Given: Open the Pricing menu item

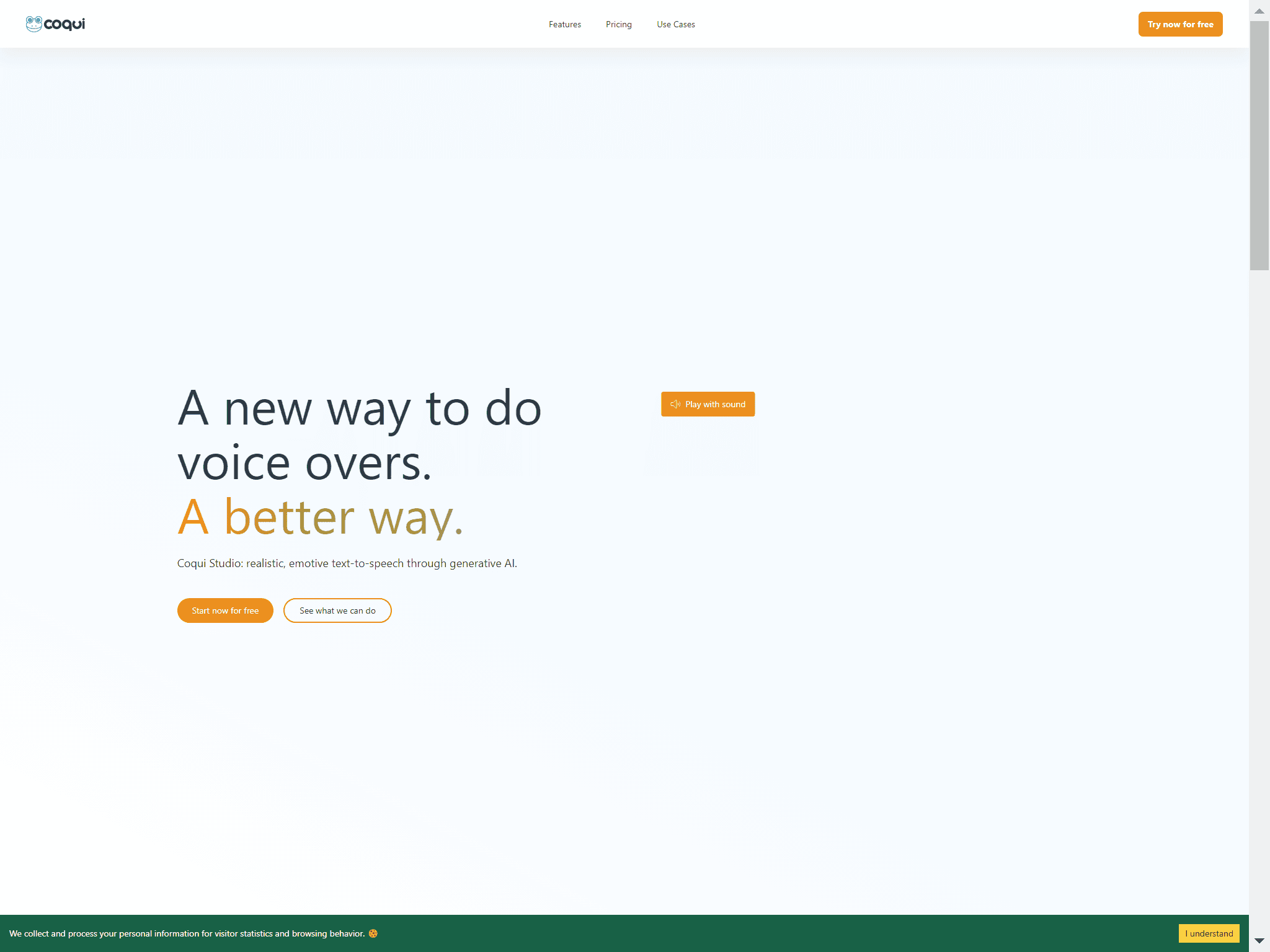Looking at the screenshot, I should coord(619,24).
